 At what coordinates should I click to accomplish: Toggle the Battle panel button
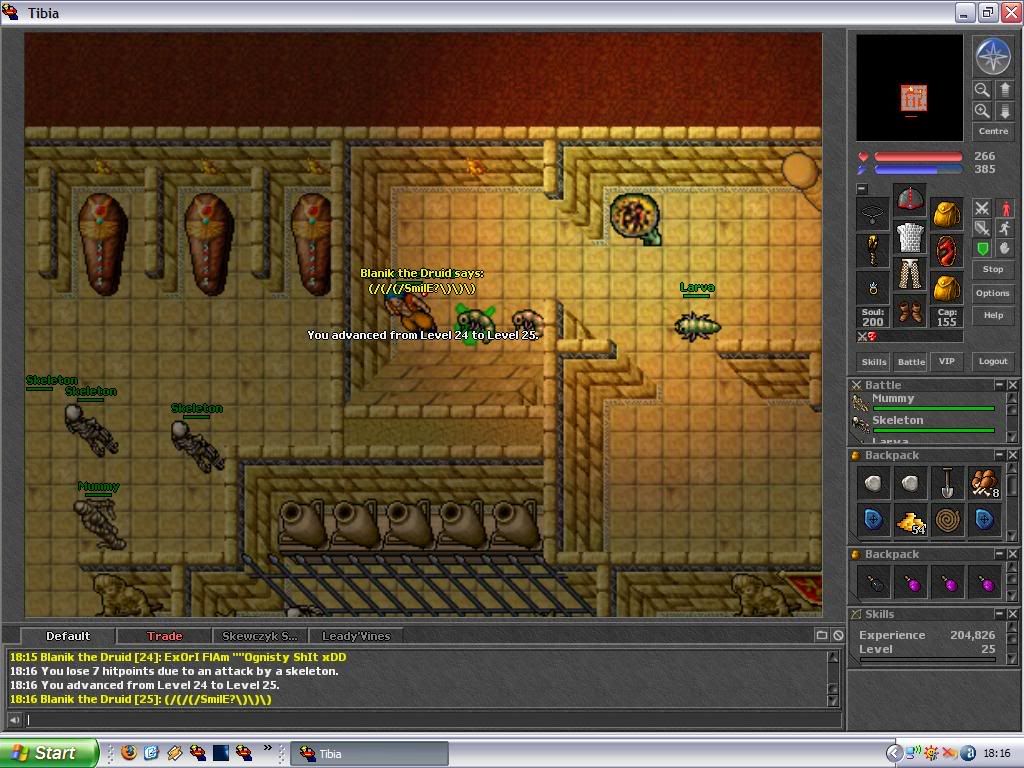(911, 361)
